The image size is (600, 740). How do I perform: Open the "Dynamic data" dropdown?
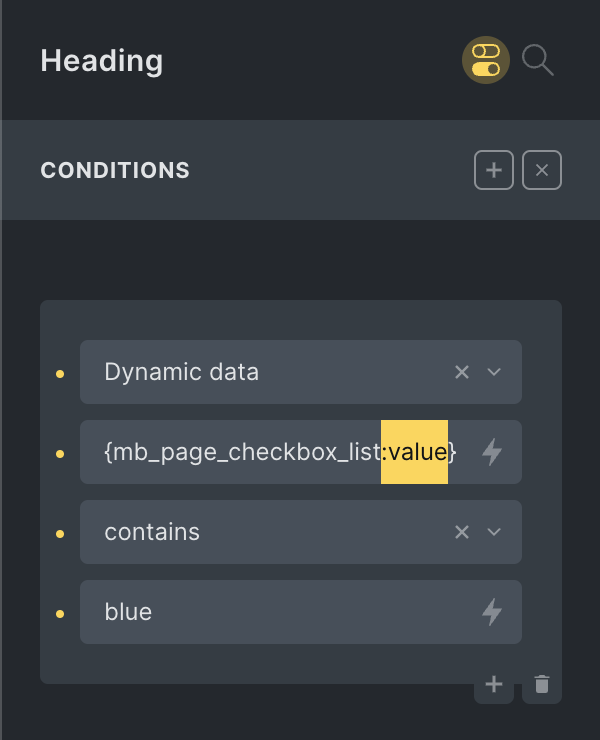pyautogui.click(x=270, y=372)
